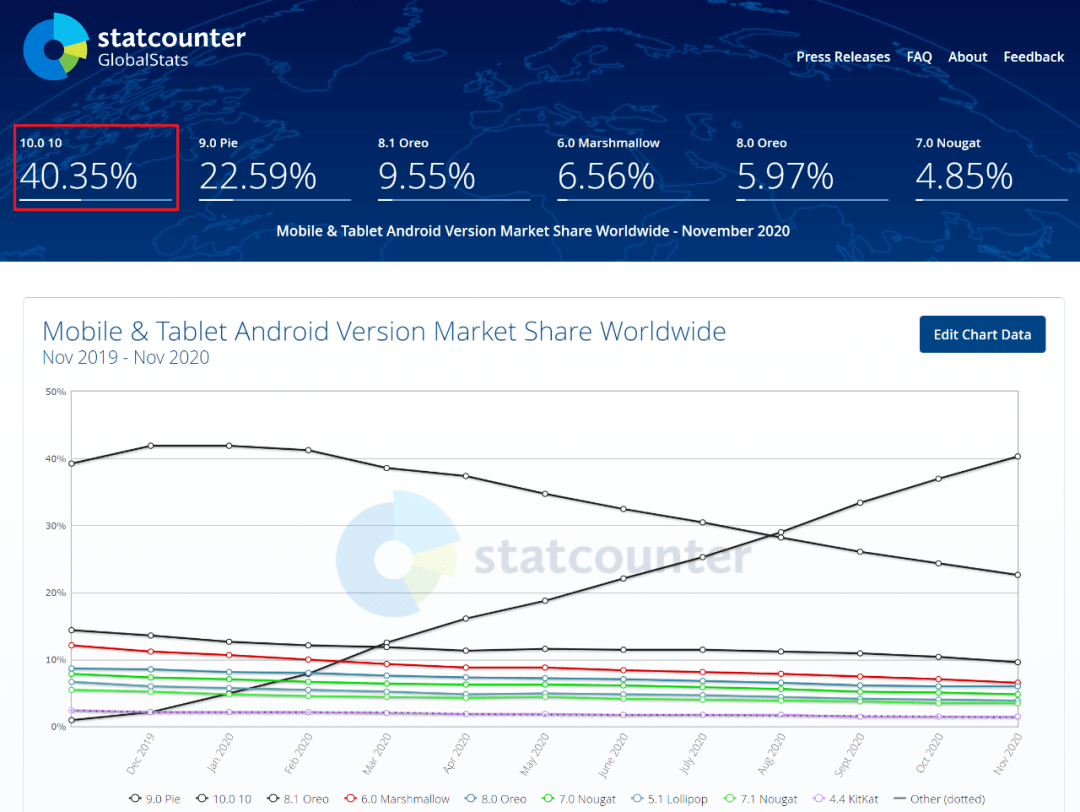Open the Press Releases page
Screen dimensions: 1080x812
pyautogui.click(x=843, y=57)
